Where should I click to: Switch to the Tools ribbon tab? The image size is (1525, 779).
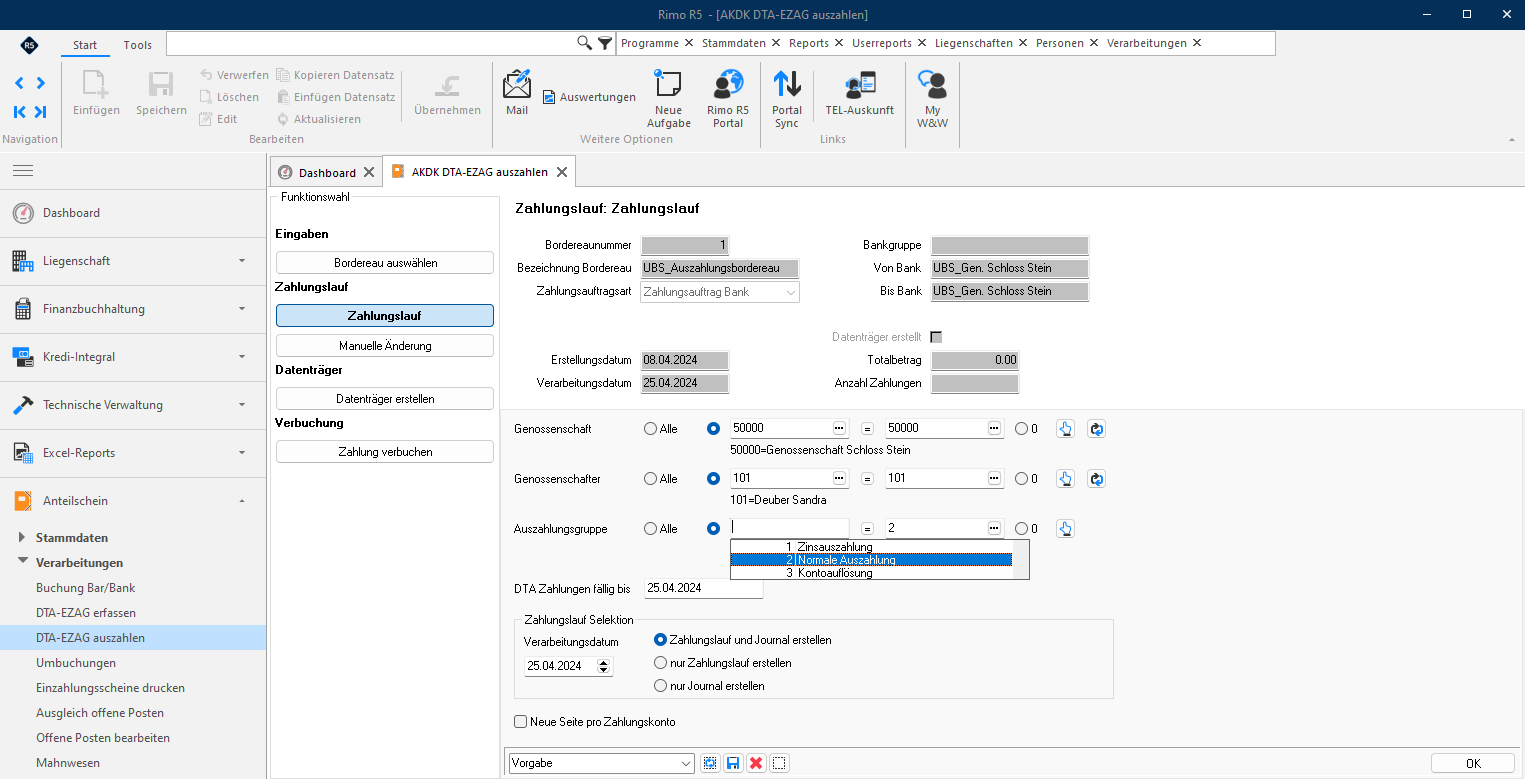click(x=138, y=45)
